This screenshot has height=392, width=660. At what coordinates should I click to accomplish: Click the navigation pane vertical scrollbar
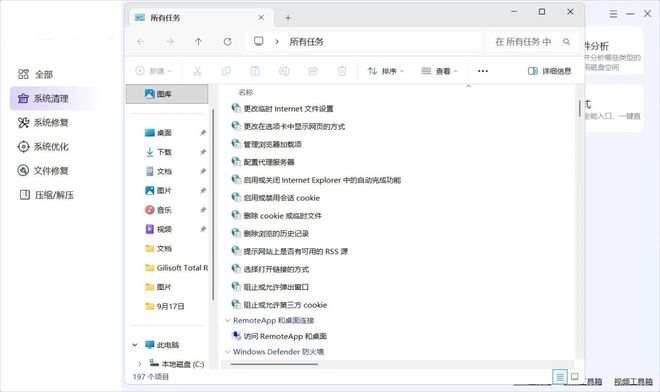(x=213, y=205)
